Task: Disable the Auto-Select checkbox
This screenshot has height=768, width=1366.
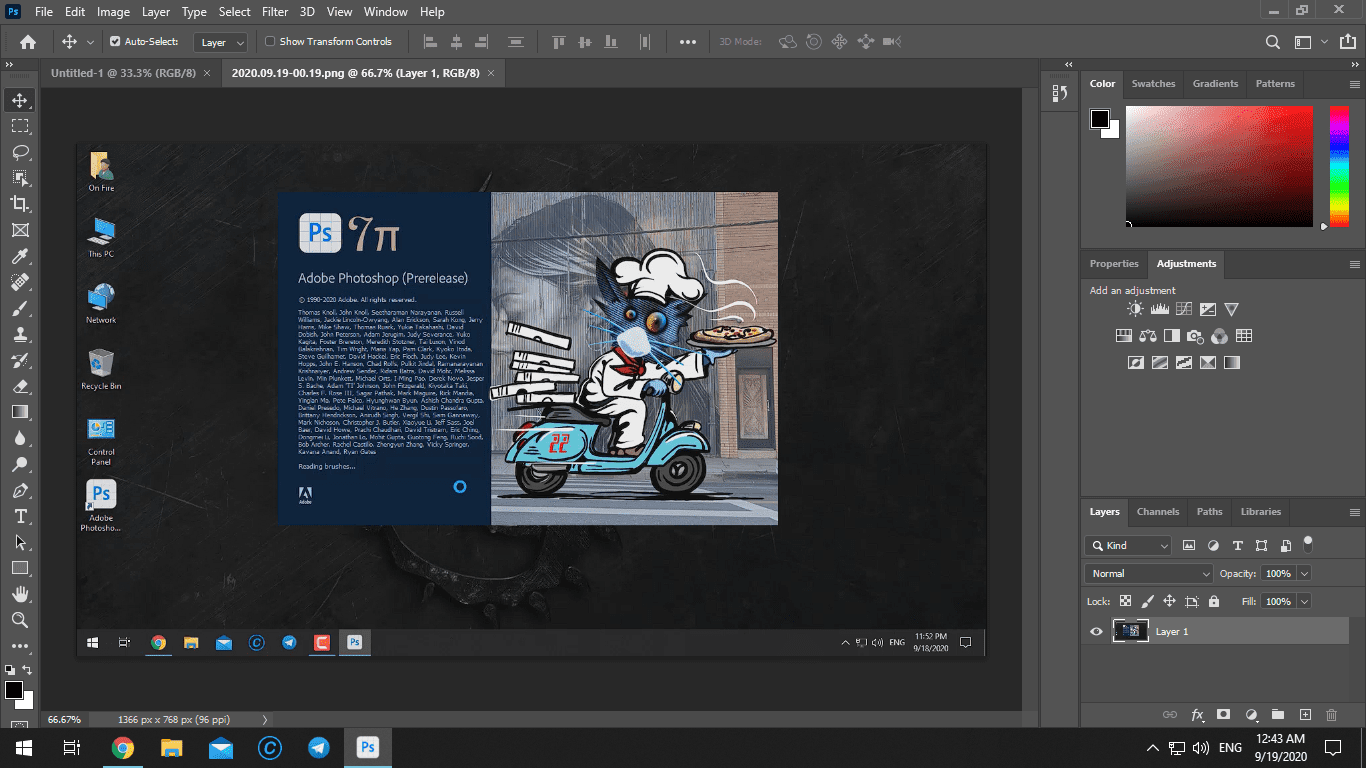Action: (115, 42)
